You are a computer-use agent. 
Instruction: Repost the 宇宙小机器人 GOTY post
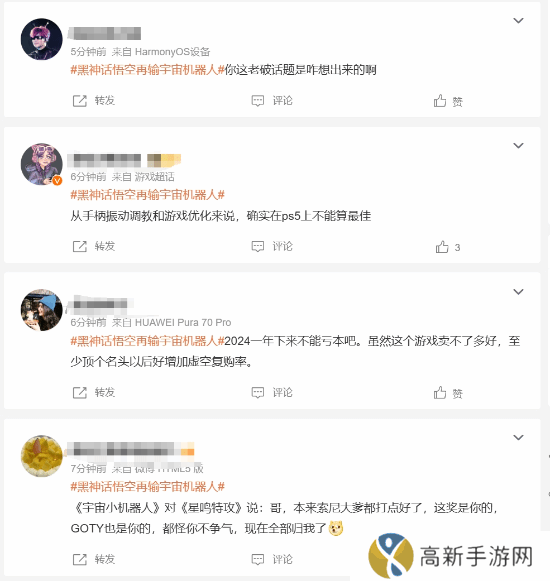tap(94, 559)
